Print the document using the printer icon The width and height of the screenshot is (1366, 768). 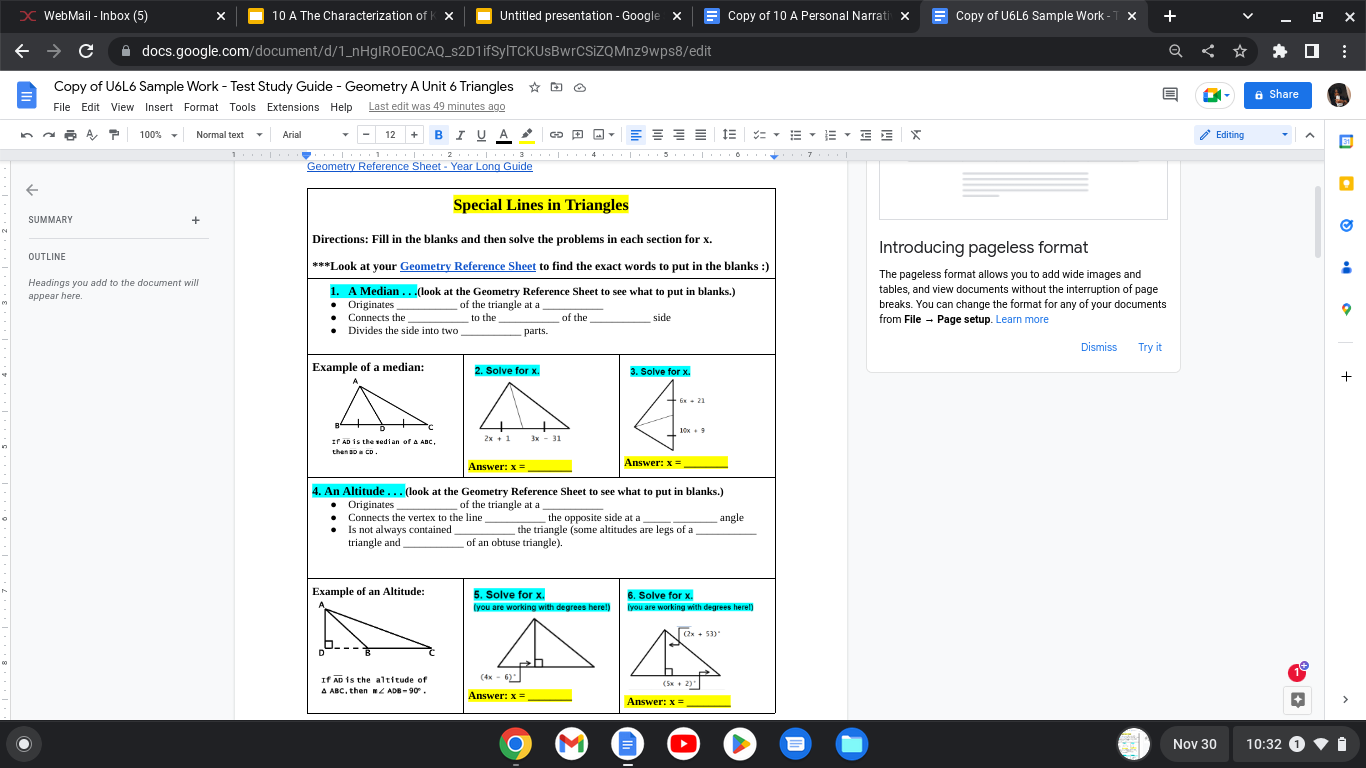pos(70,135)
